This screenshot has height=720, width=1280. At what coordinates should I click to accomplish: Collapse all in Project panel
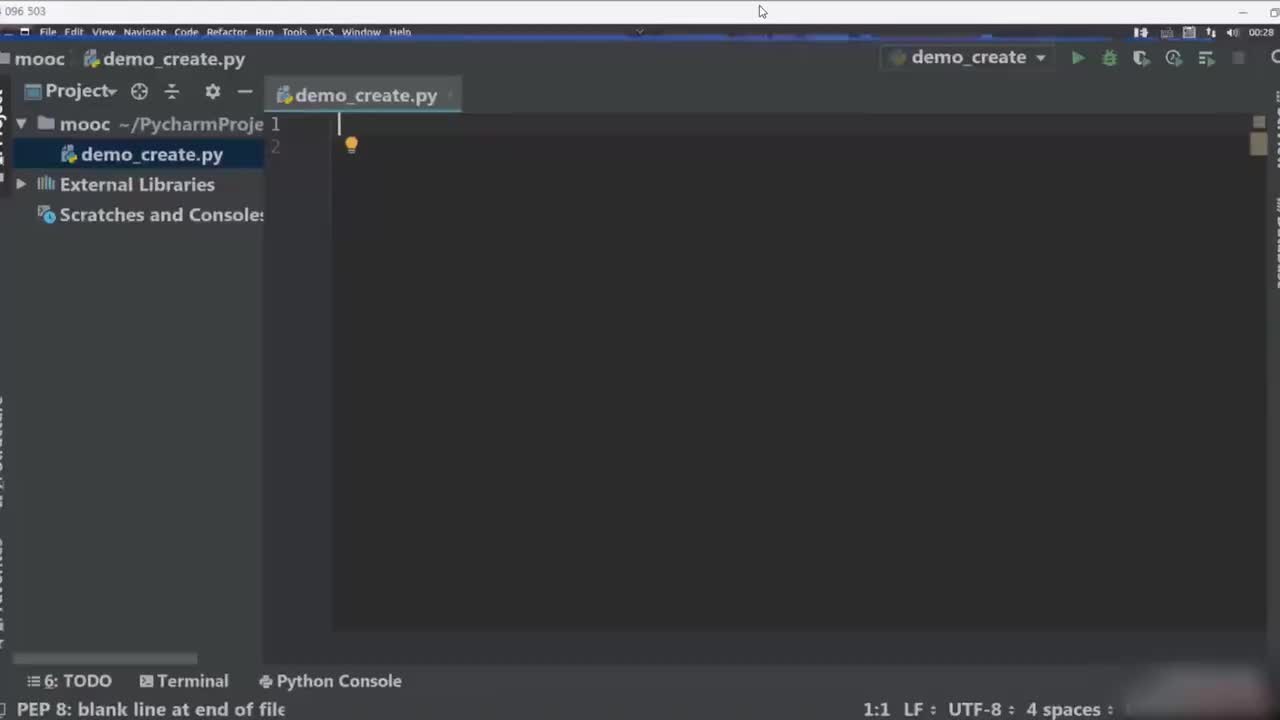coord(172,91)
